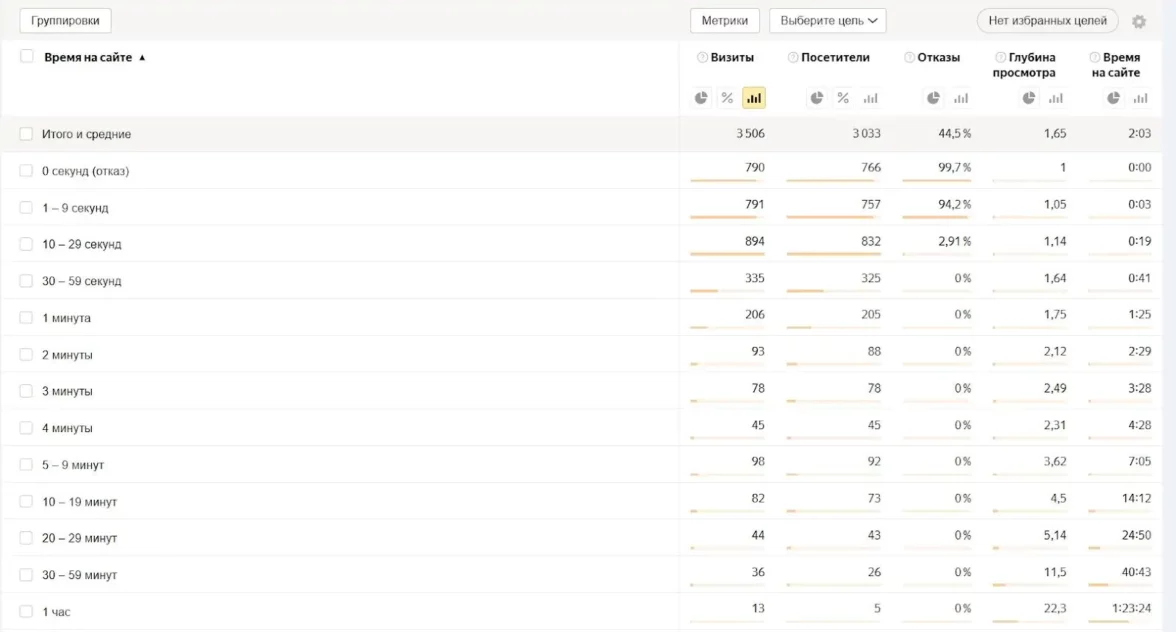This screenshot has height=632, width=1176.
Task: Sort the table by Визиты column
Action: pyautogui.click(x=732, y=58)
